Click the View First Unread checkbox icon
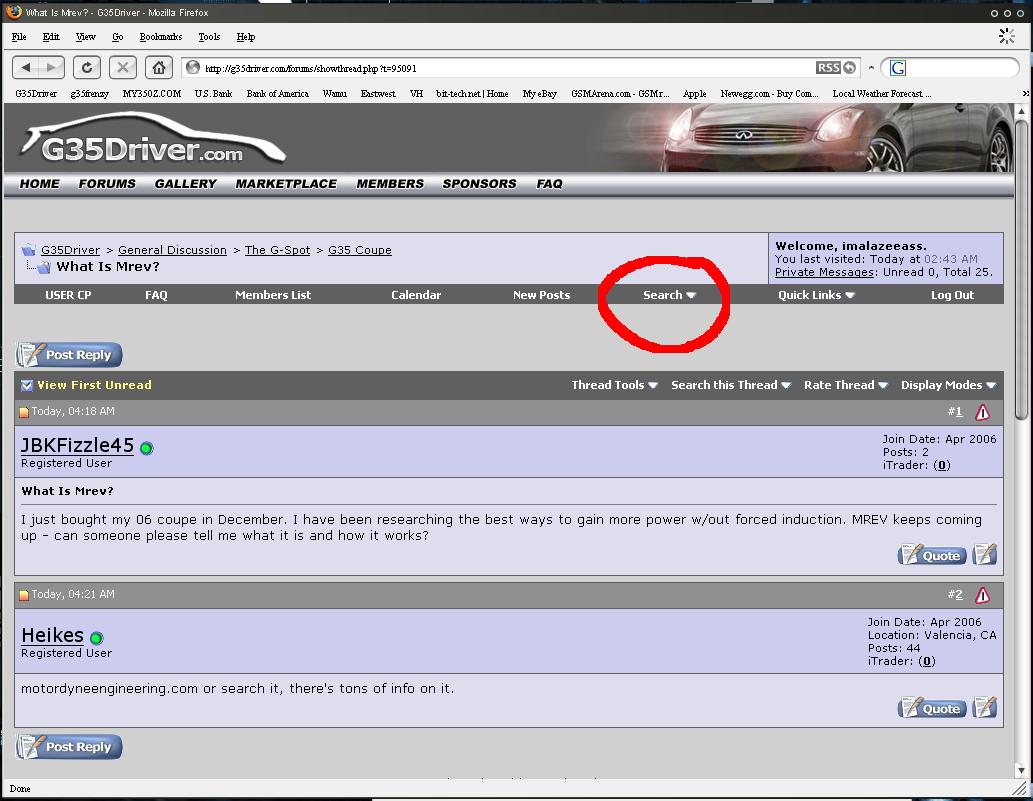 click(x=26, y=385)
